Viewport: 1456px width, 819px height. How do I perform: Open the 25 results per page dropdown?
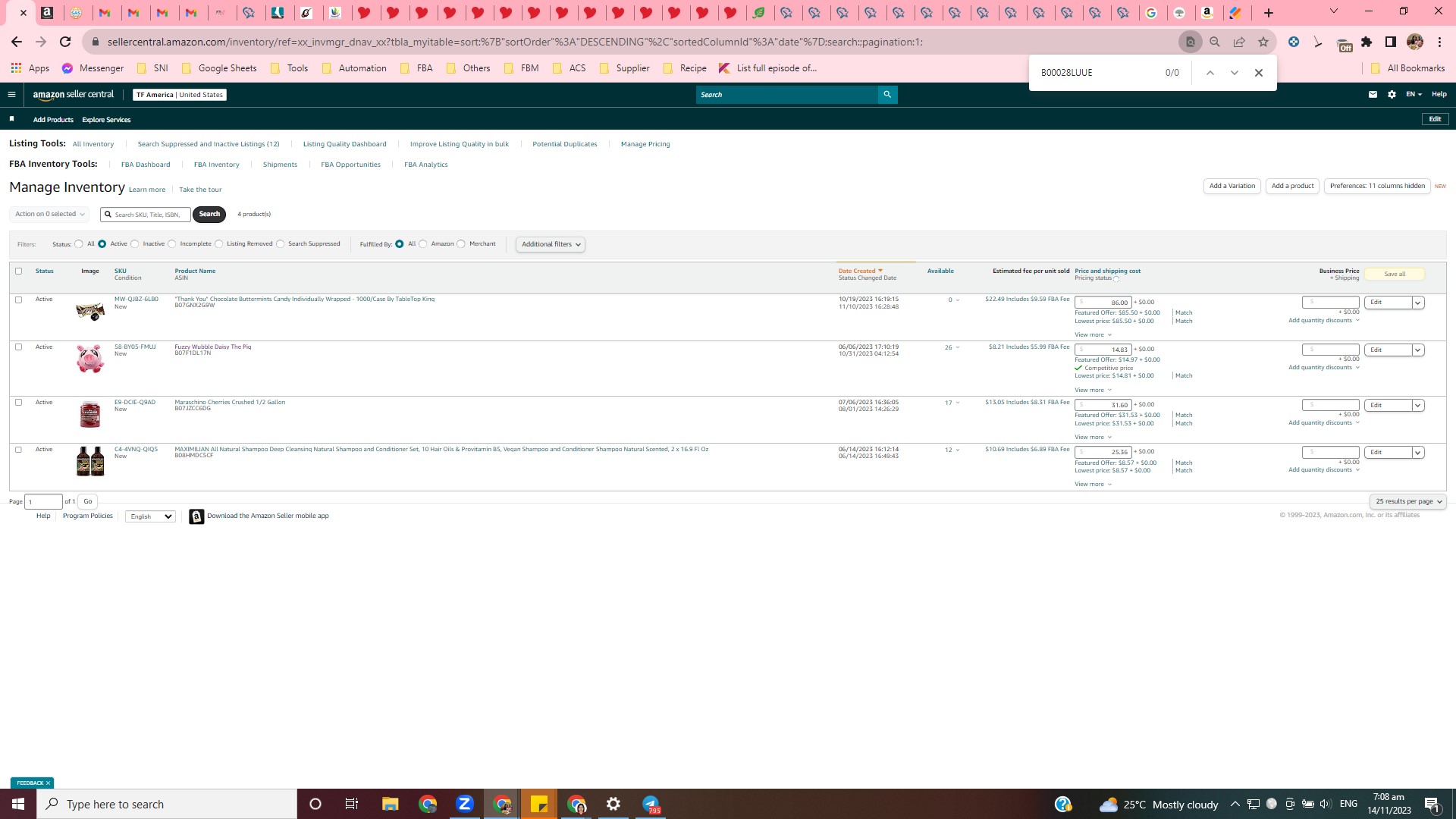click(x=1408, y=501)
